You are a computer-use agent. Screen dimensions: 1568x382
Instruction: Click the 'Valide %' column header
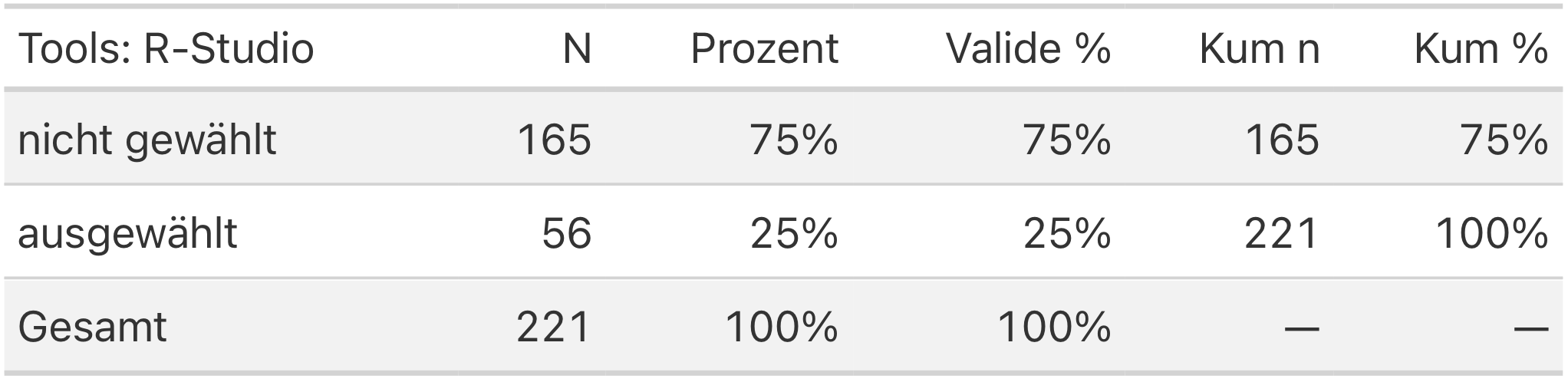tap(1028, 49)
